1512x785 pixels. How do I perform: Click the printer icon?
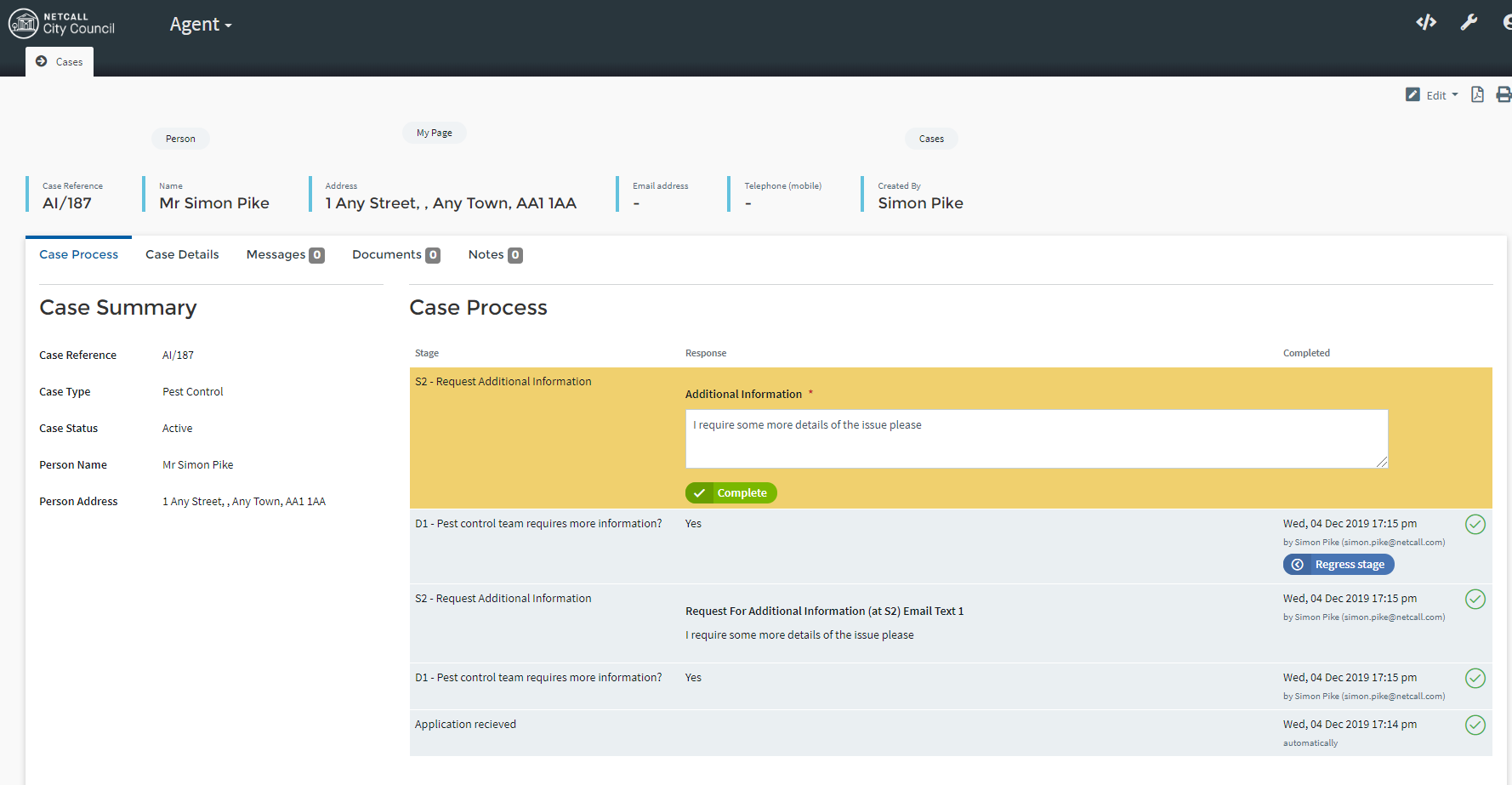[x=1503, y=94]
